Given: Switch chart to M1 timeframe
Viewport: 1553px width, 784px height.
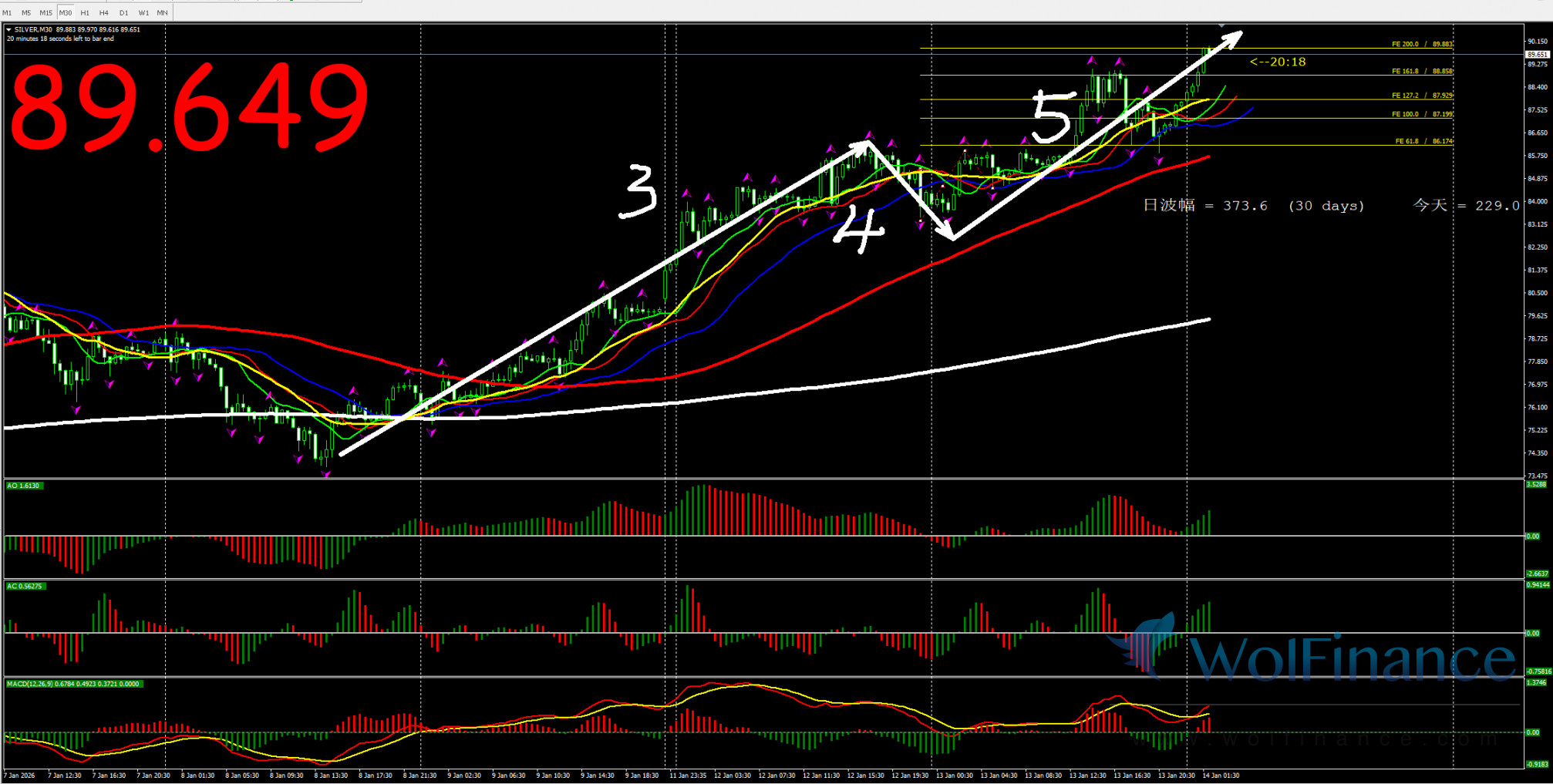Looking at the screenshot, I should (8, 12).
